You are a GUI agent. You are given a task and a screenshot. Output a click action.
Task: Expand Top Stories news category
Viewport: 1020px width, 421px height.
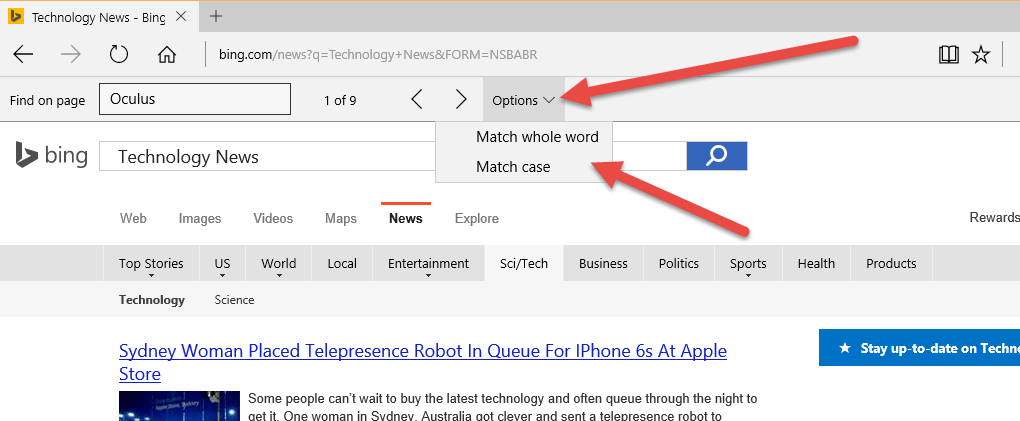coord(151,264)
